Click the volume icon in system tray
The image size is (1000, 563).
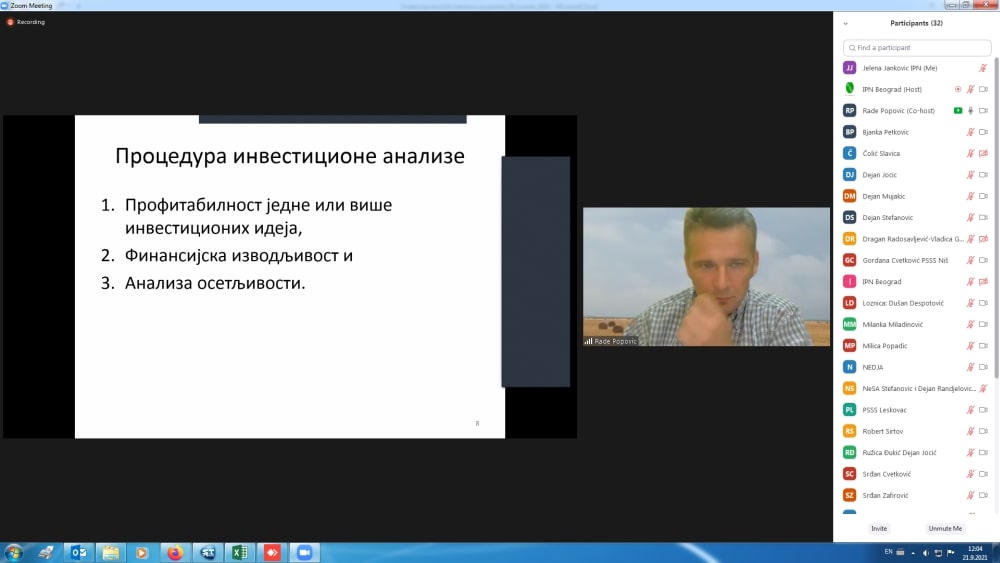pyautogui.click(x=925, y=553)
